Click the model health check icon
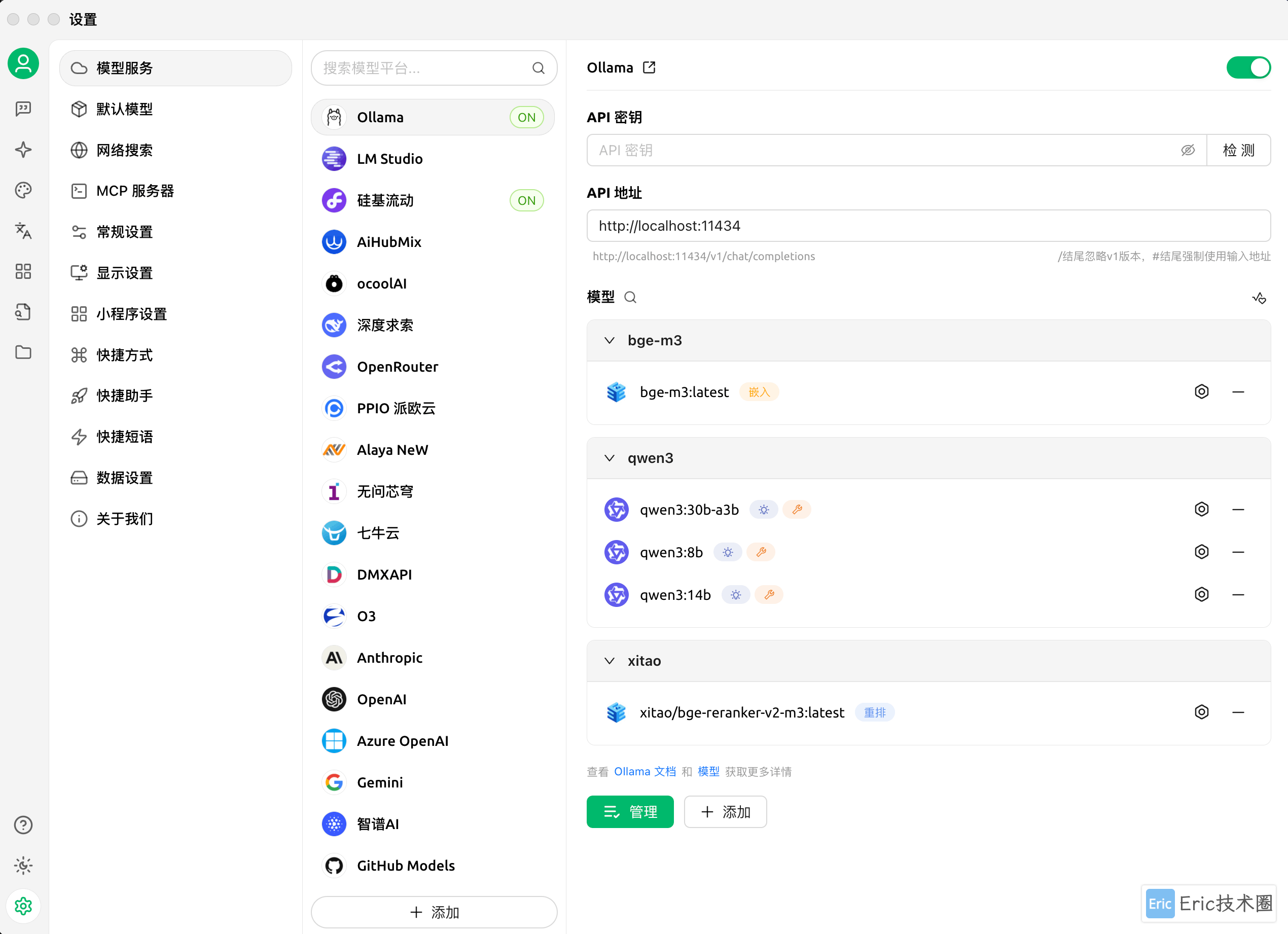This screenshot has height=934, width=1288. pyautogui.click(x=1259, y=298)
